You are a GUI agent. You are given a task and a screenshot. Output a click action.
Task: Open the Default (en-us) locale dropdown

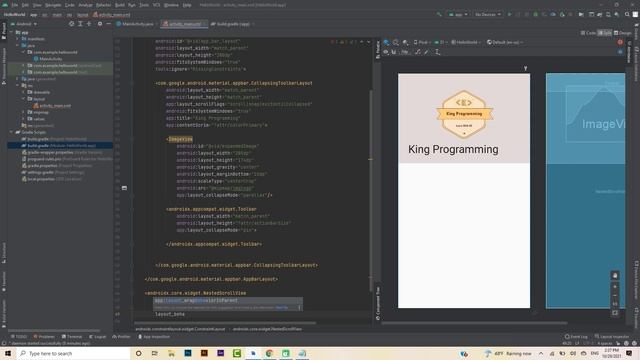pyautogui.click(x=505, y=42)
